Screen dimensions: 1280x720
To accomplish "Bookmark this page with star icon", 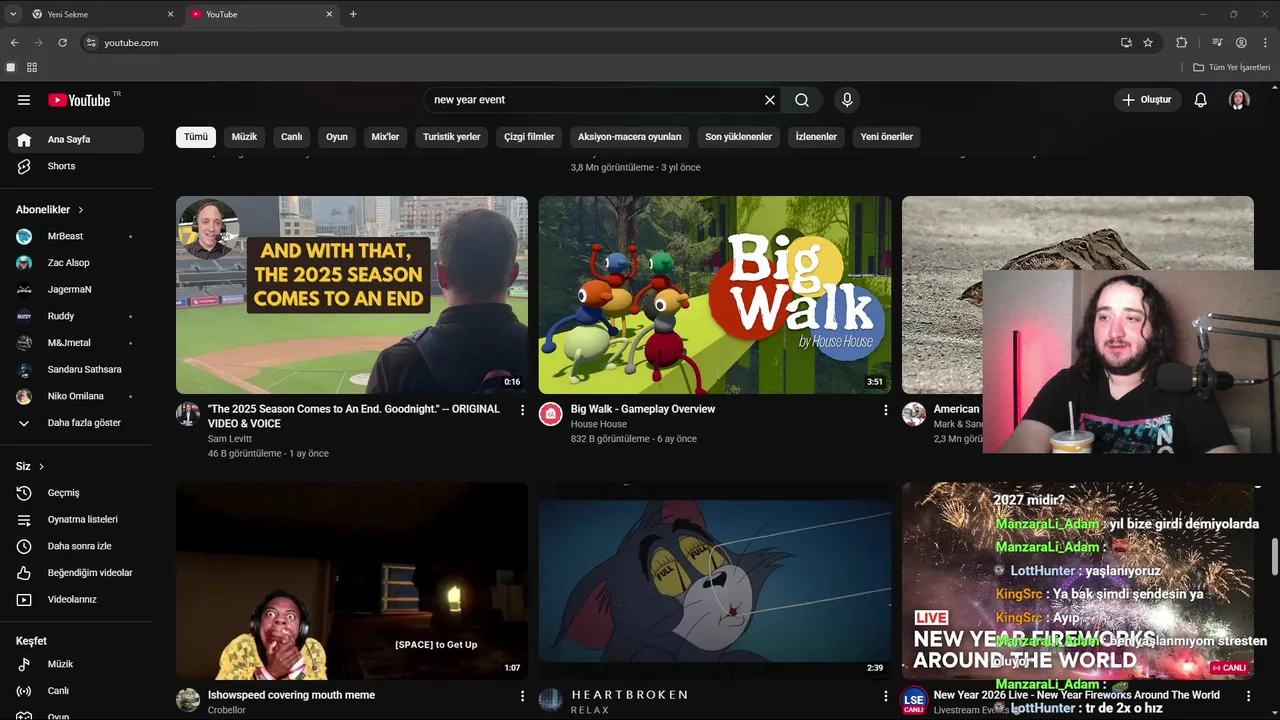I will pyautogui.click(x=1148, y=43).
